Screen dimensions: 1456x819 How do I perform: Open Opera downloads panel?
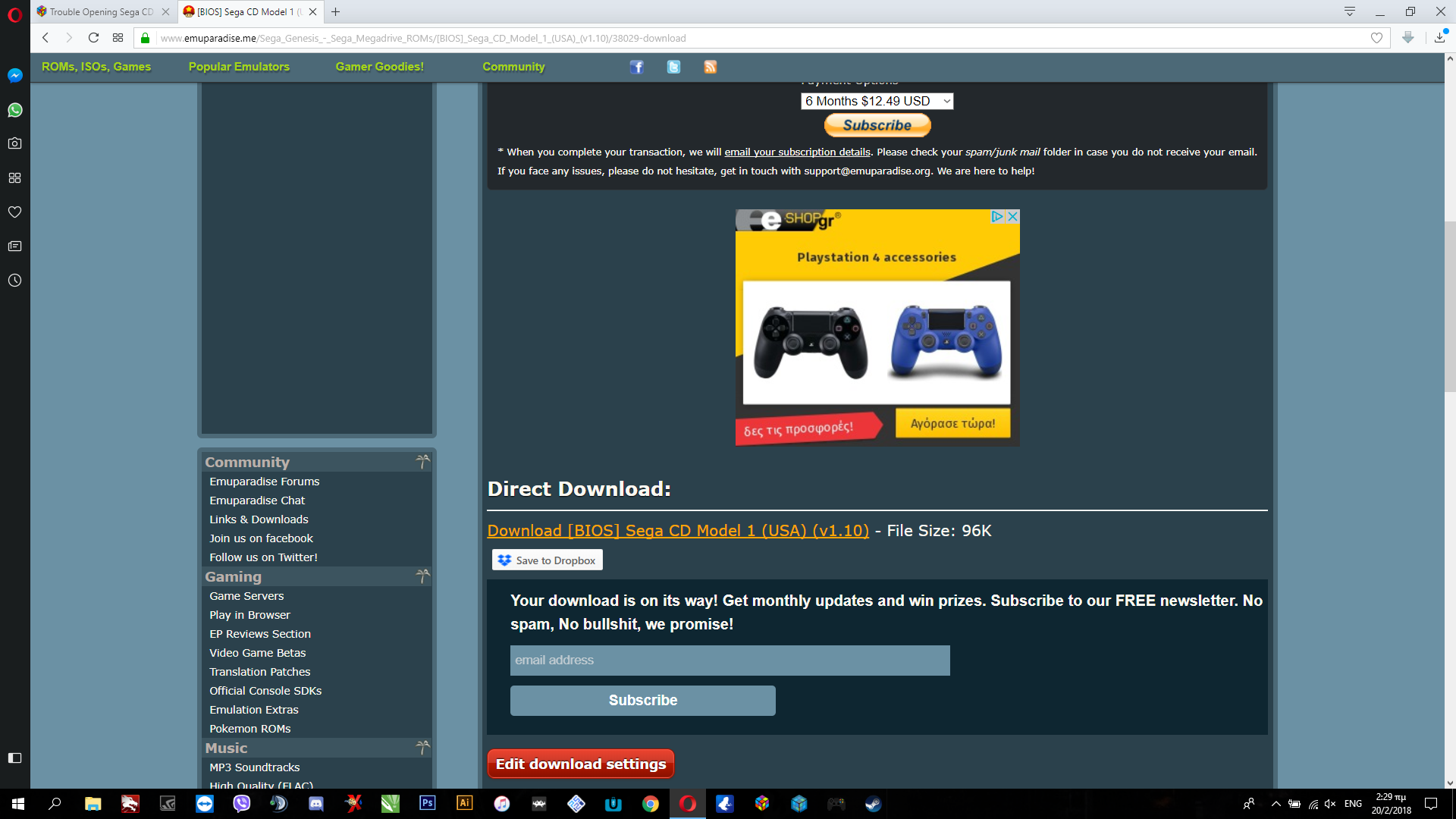(x=1439, y=38)
